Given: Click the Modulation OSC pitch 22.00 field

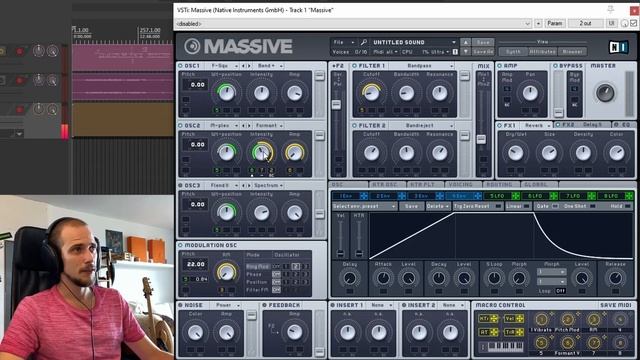Looking at the screenshot, I should coord(195,264).
